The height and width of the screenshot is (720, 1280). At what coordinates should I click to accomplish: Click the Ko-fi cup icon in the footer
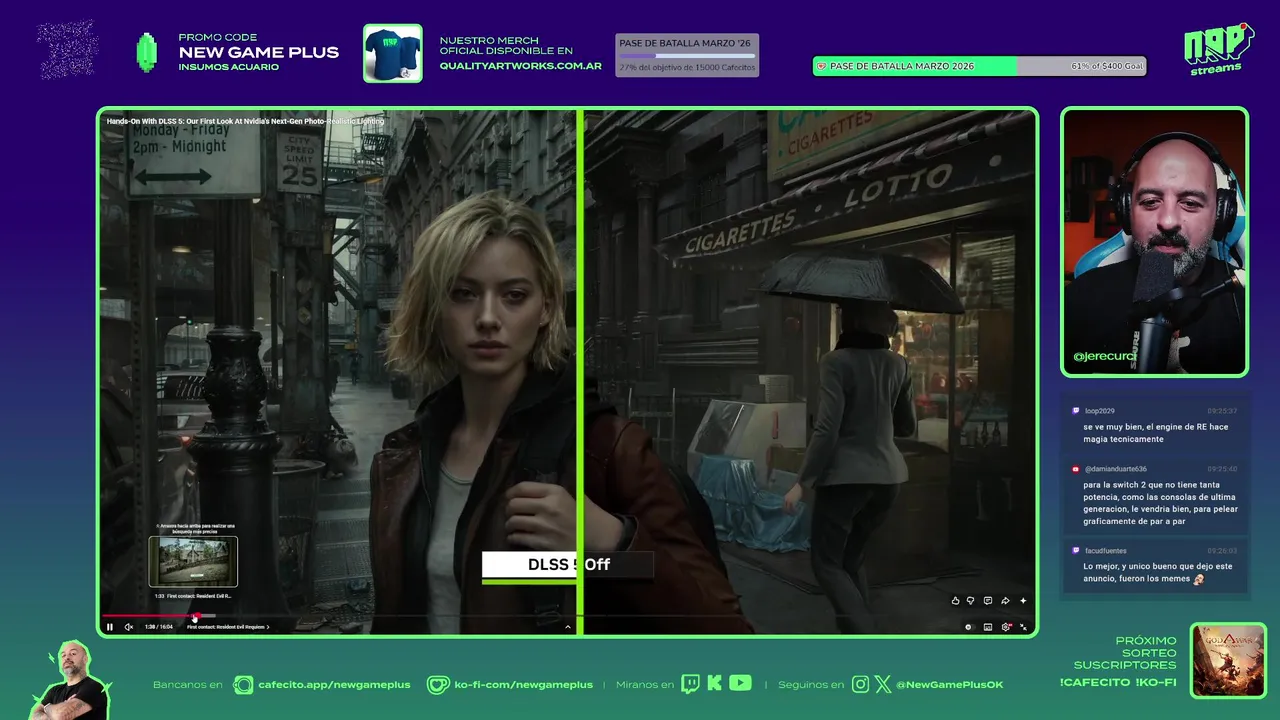[438, 685]
